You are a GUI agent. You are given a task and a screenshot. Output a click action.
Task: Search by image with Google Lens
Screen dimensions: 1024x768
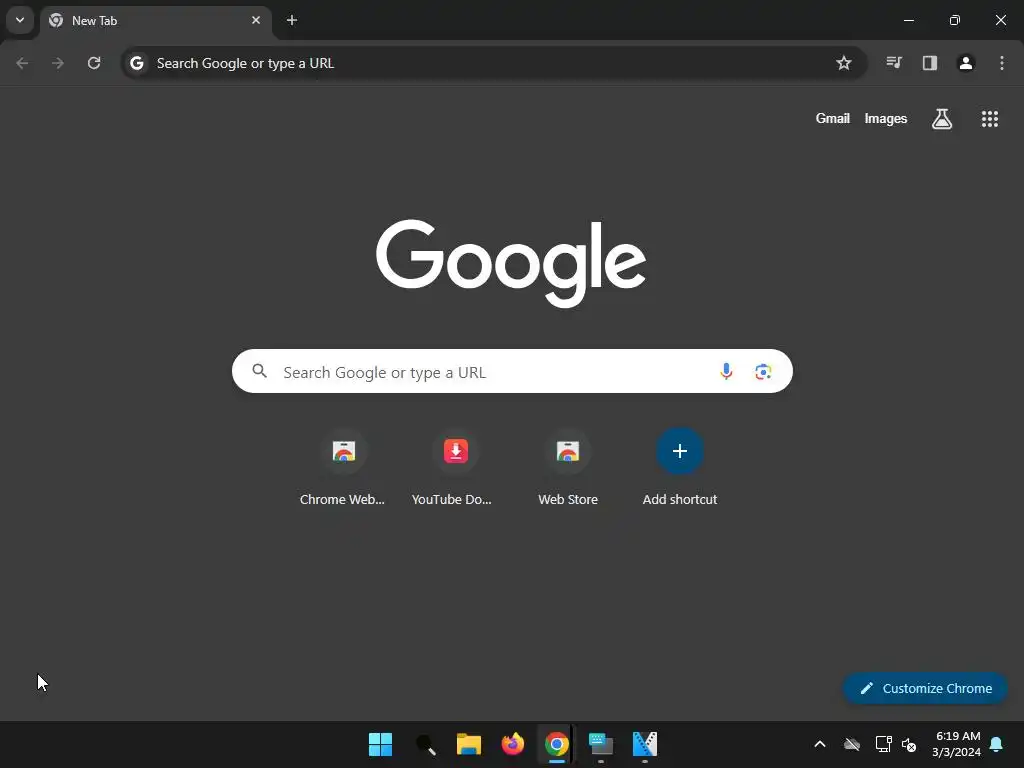[x=763, y=371]
